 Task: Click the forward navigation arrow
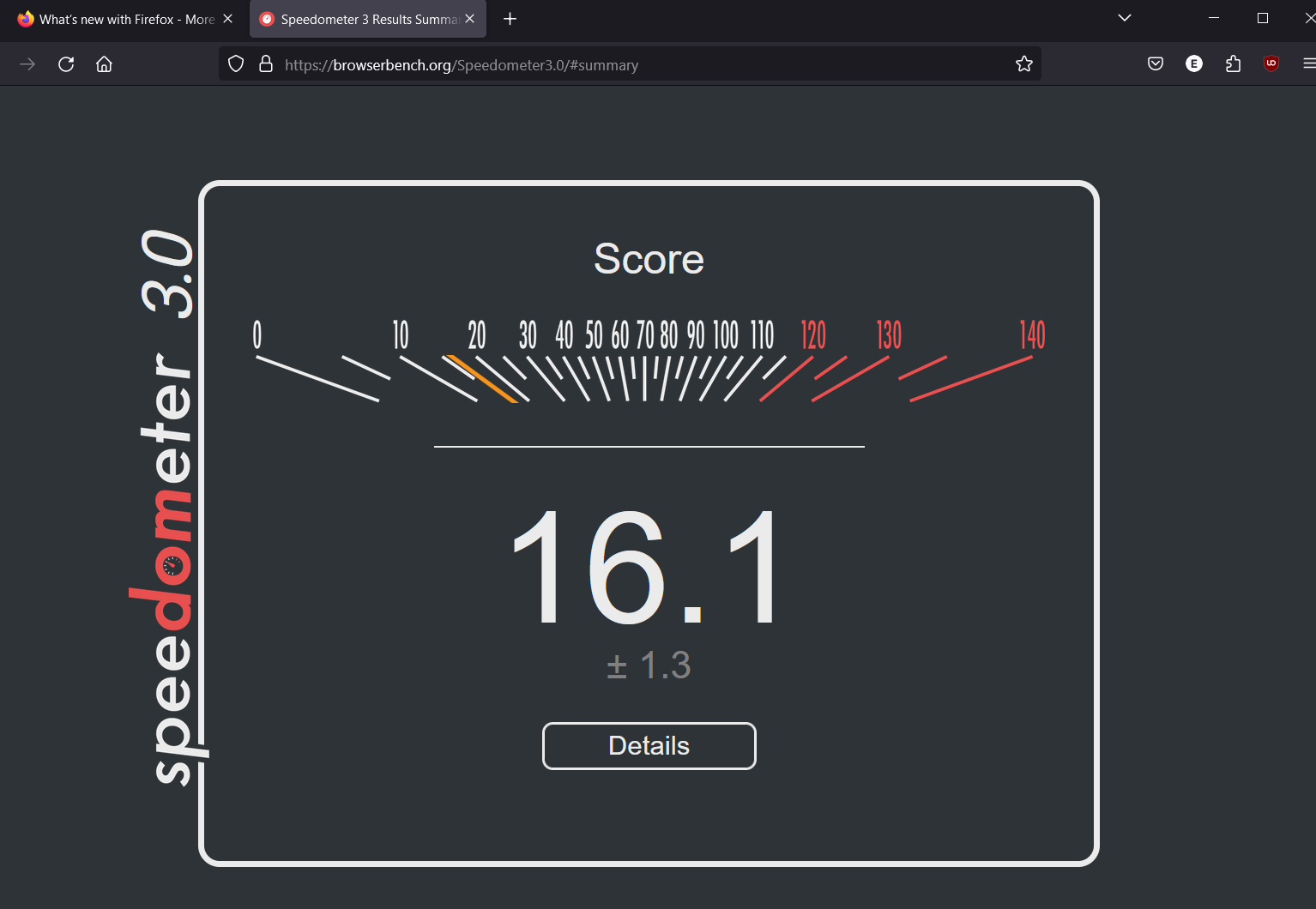27,64
